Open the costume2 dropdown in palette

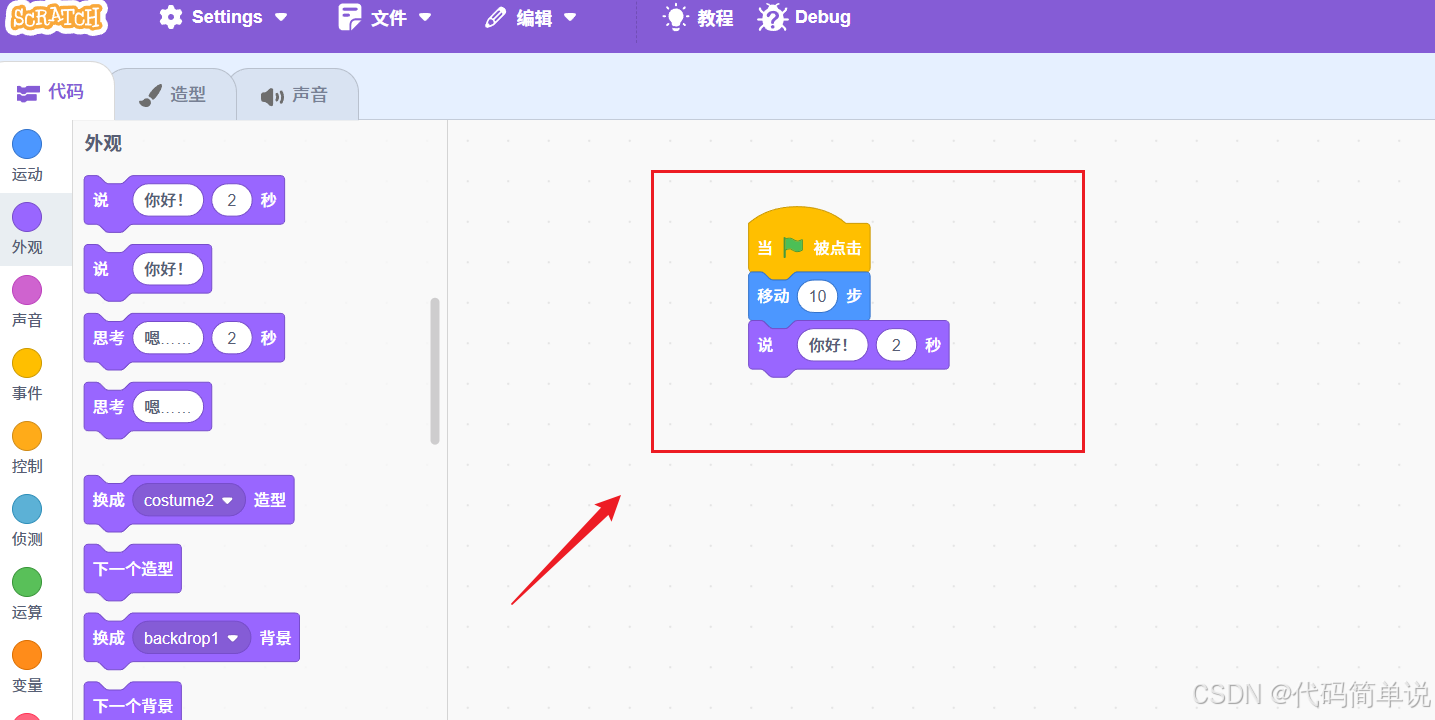pyautogui.click(x=190, y=500)
